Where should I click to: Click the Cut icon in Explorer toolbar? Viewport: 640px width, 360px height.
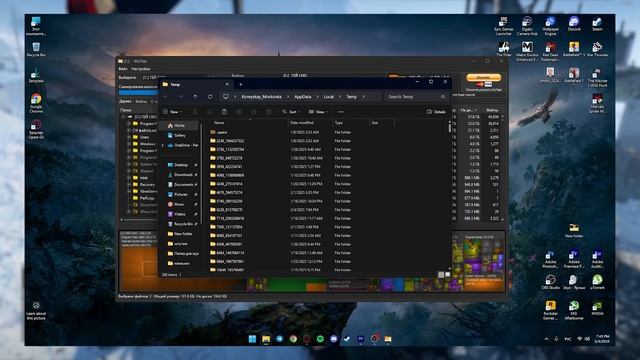(x=195, y=112)
